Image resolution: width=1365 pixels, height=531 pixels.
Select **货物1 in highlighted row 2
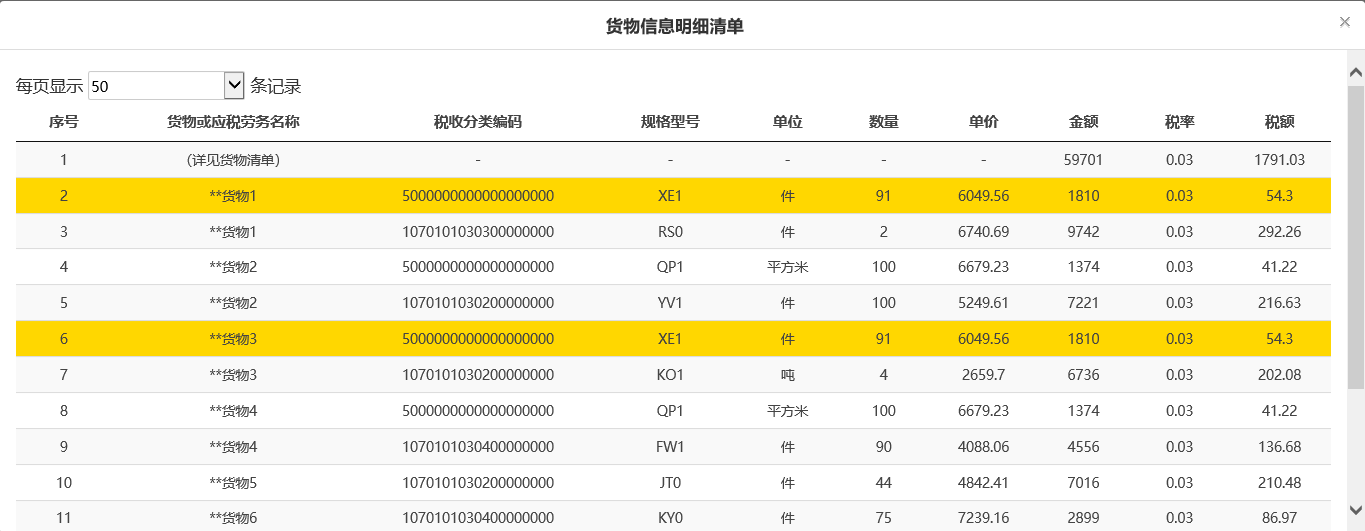[x=233, y=196]
